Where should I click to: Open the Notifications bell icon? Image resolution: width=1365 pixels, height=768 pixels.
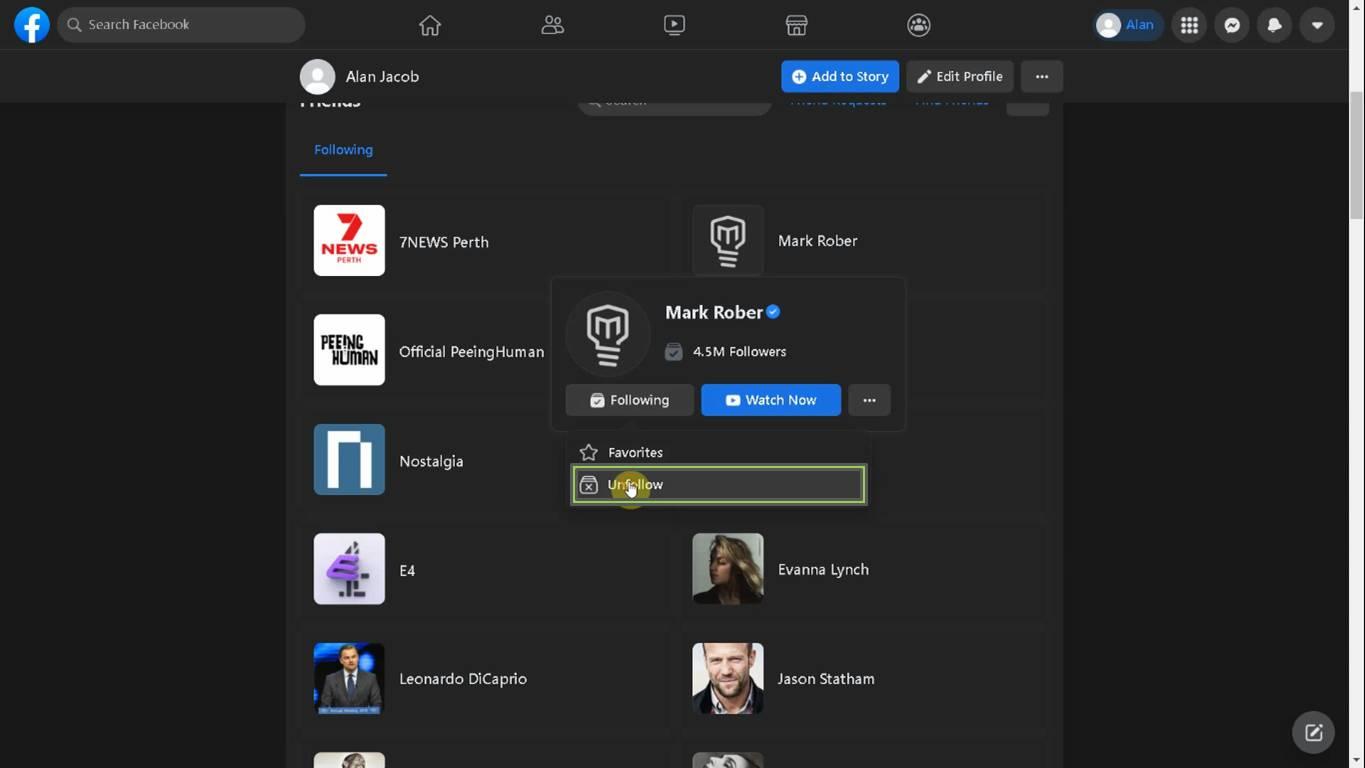(x=1274, y=25)
